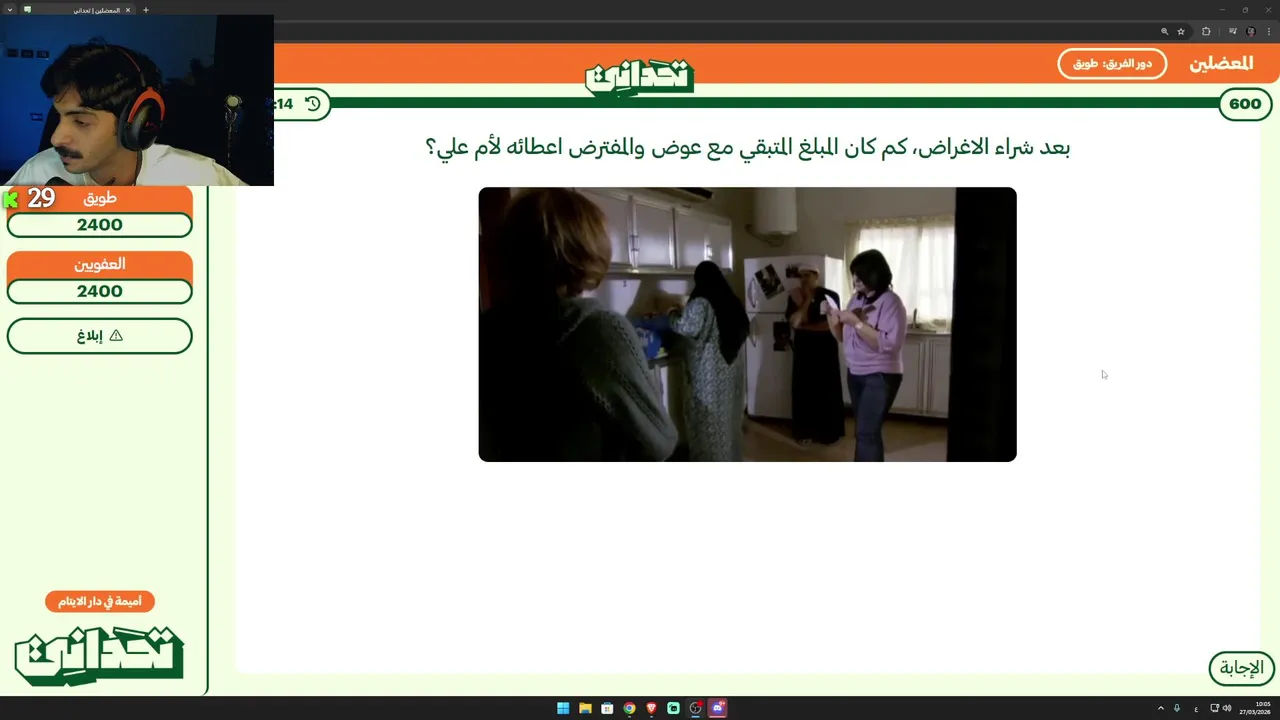1280x720 pixels.
Task: Open Brave browser from taskbar
Action: (651, 708)
